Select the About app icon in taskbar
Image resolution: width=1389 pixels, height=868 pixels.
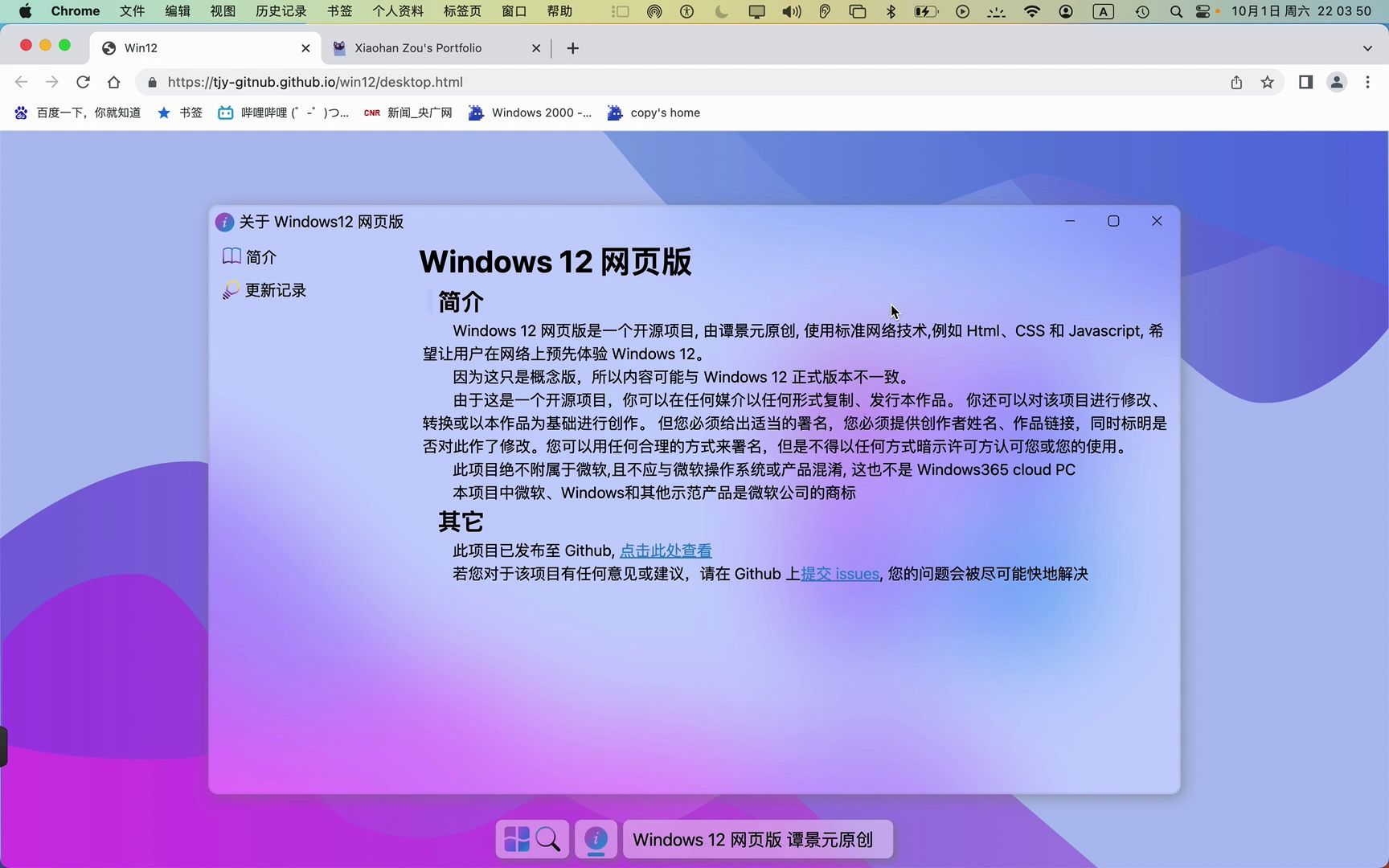tap(596, 839)
